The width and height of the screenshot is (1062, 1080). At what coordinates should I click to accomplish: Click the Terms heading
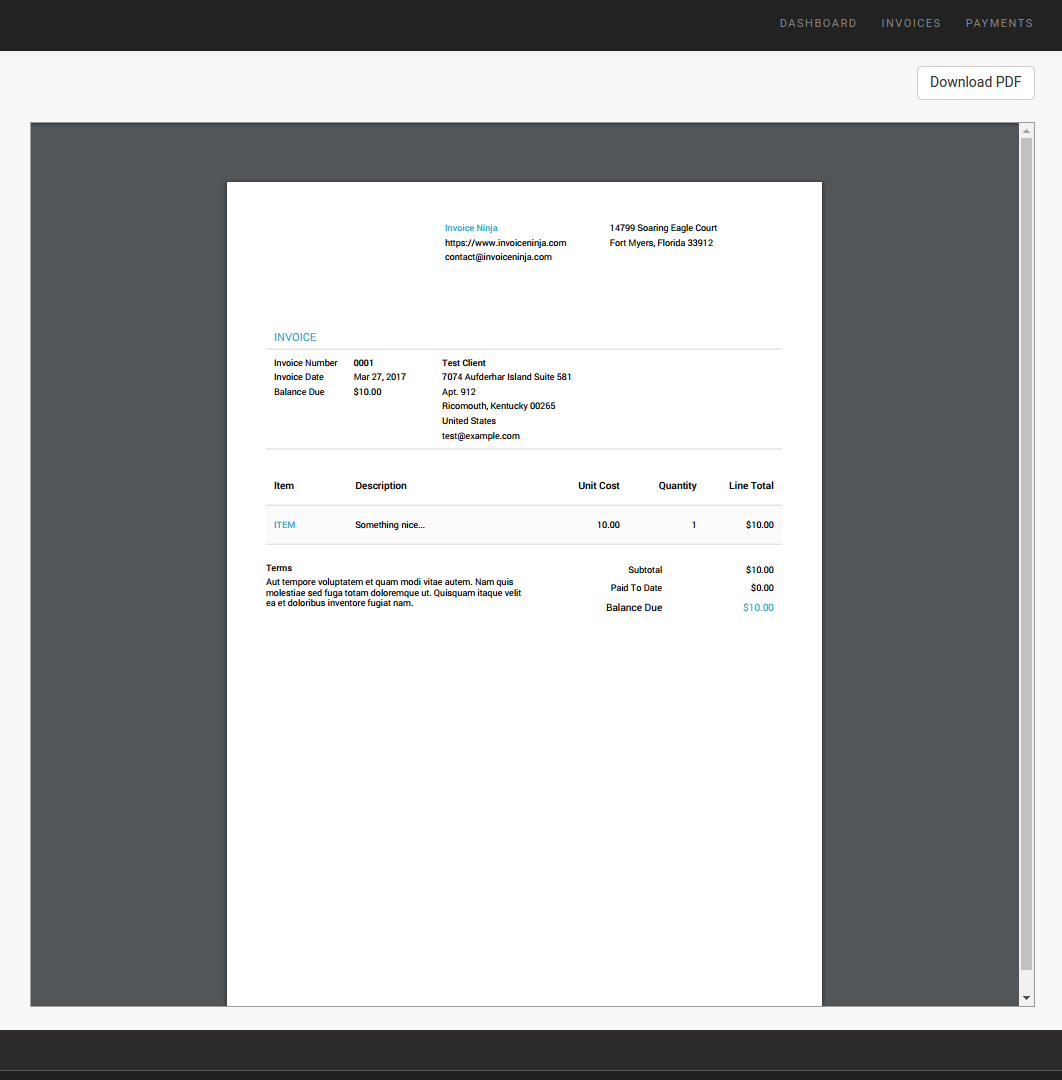click(x=279, y=568)
